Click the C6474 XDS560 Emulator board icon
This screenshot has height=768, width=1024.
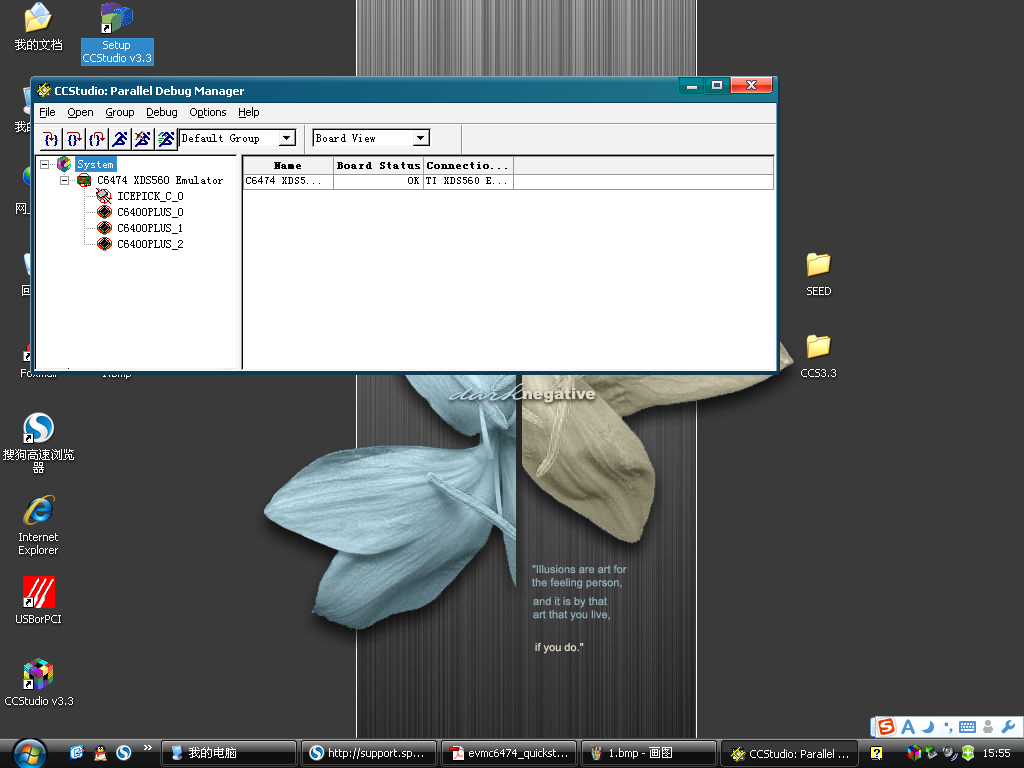point(84,180)
